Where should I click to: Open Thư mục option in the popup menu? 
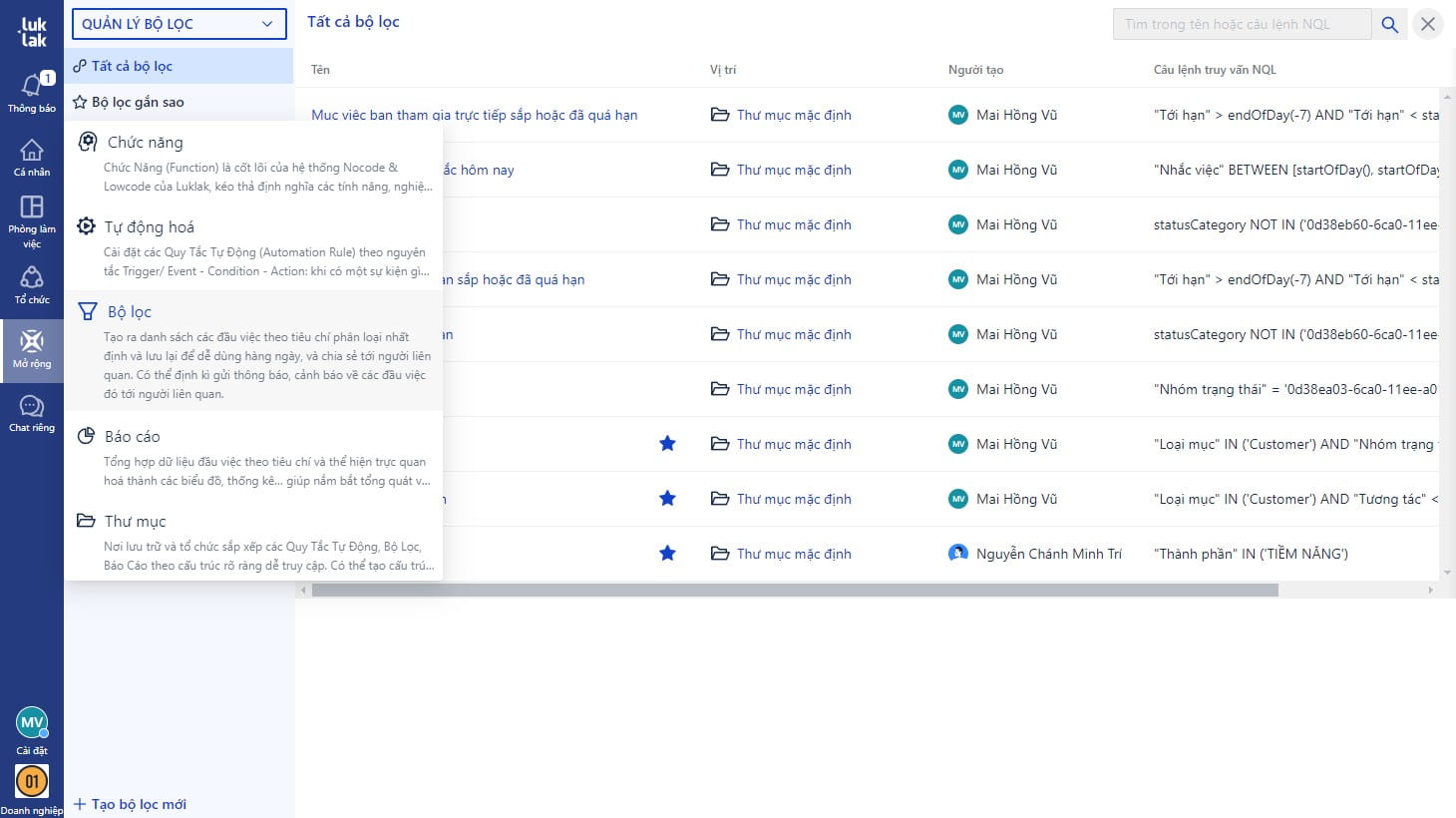coord(135,522)
